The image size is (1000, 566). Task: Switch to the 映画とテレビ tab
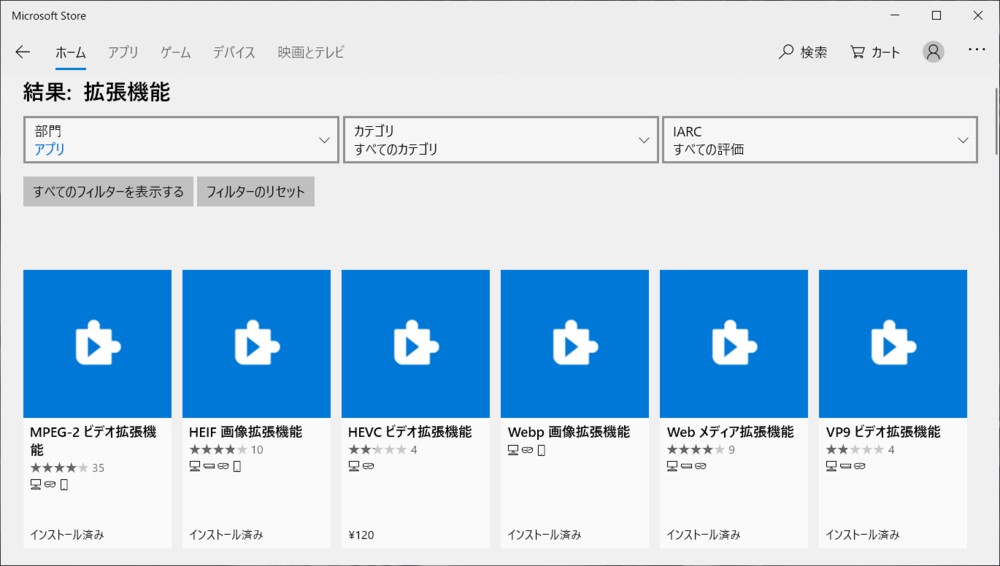[311, 52]
